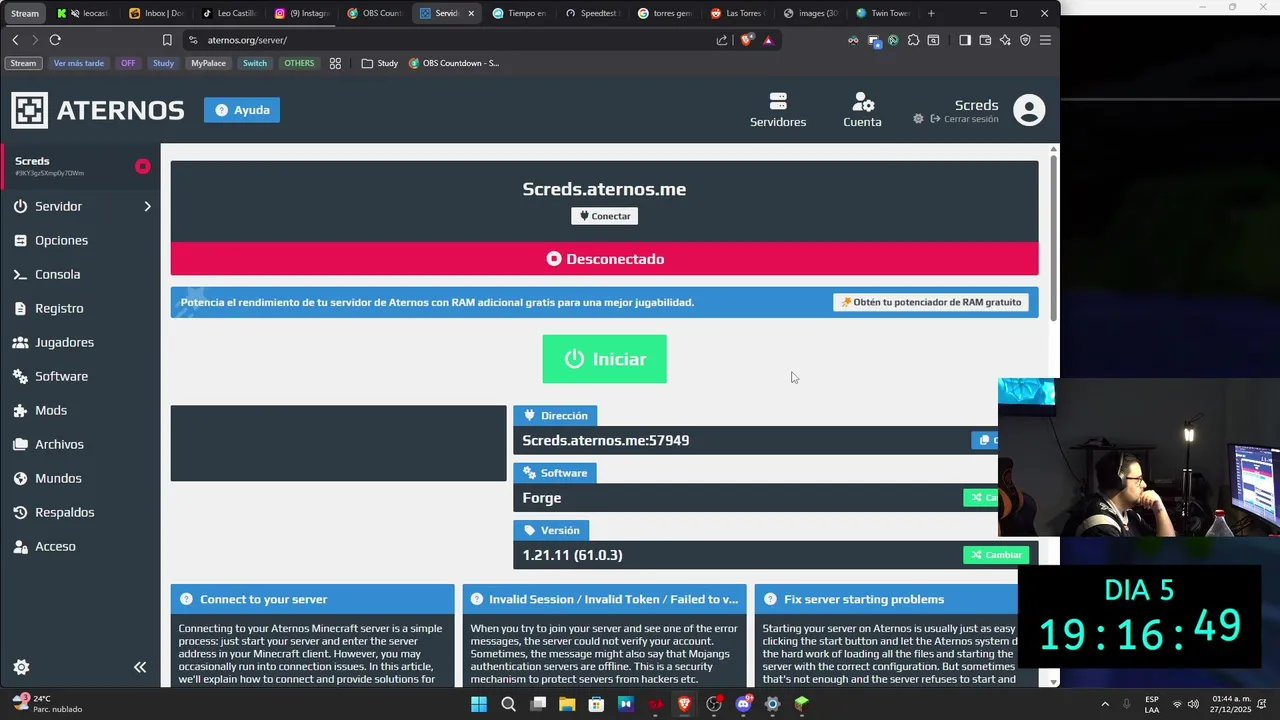Screen dimensions: 1280x720
Task: Change the Forge software option
Action: tap(981, 497)
